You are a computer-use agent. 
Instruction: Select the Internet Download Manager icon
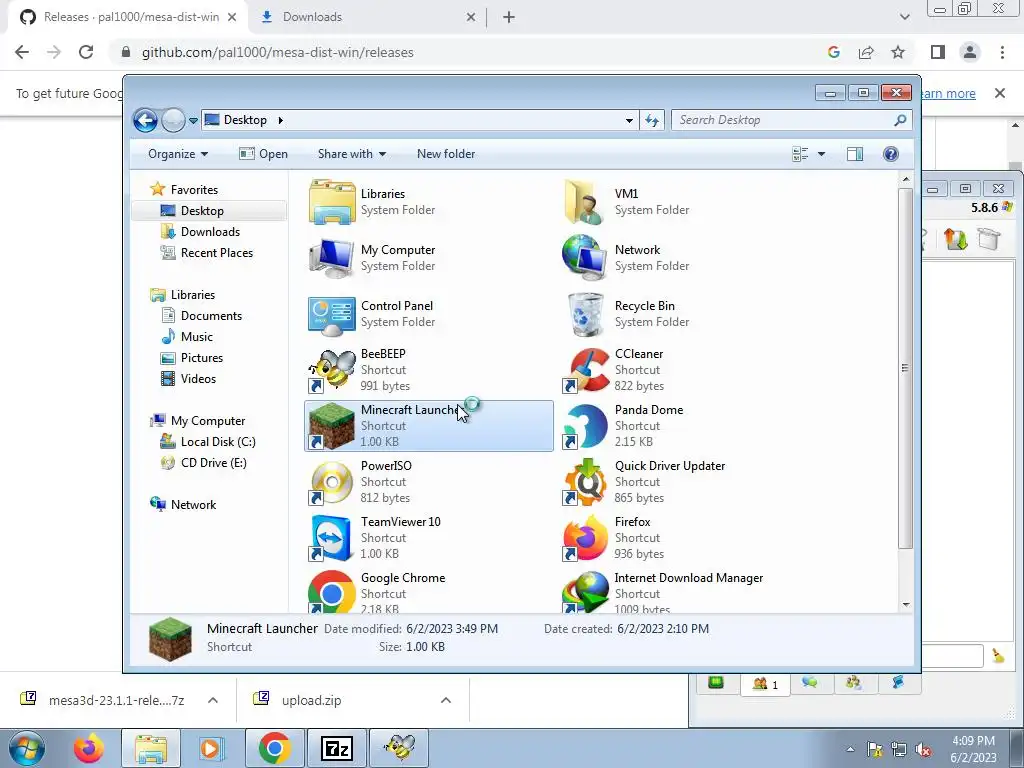[x=586, y=592]
